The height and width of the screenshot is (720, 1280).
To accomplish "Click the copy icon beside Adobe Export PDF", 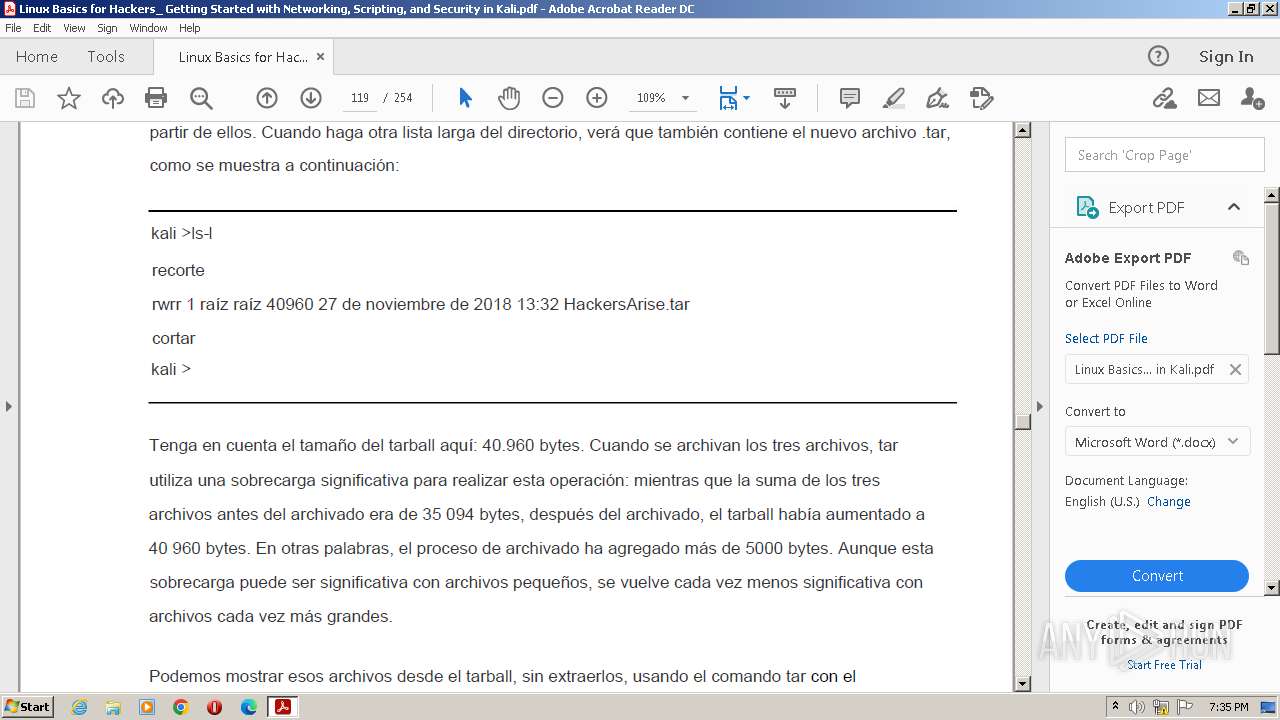I will click(1241, 258).
